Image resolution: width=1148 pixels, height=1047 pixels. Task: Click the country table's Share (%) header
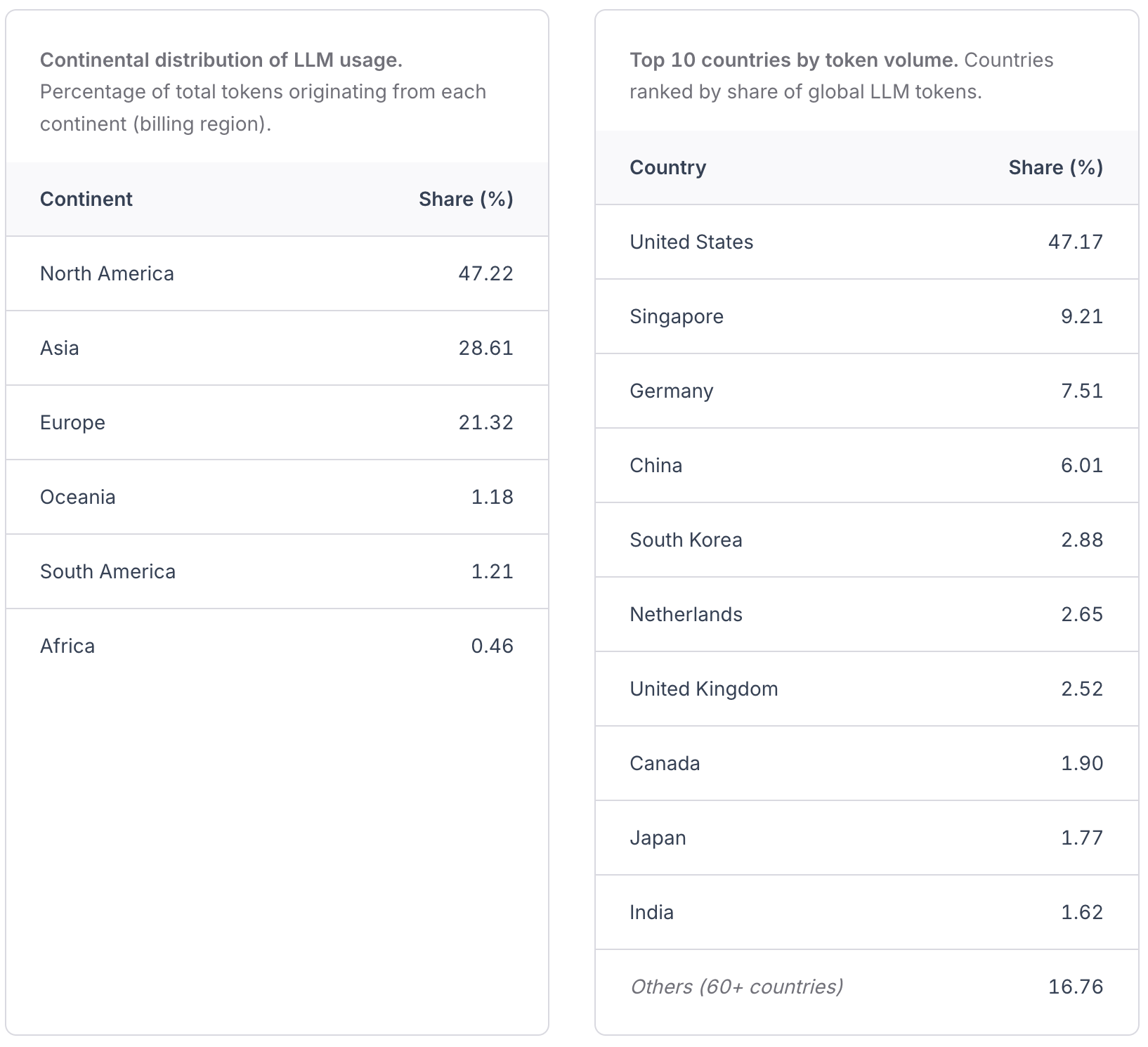tap(1055, 168)
